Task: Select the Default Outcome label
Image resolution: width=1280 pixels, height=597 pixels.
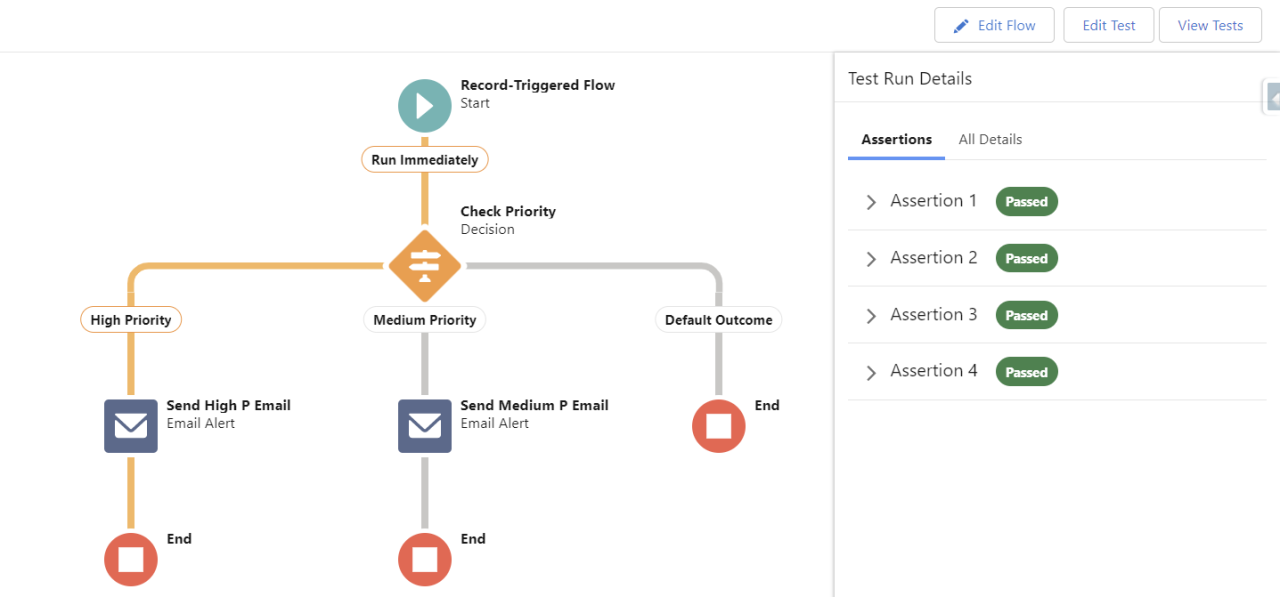Action: coord(718,319)
